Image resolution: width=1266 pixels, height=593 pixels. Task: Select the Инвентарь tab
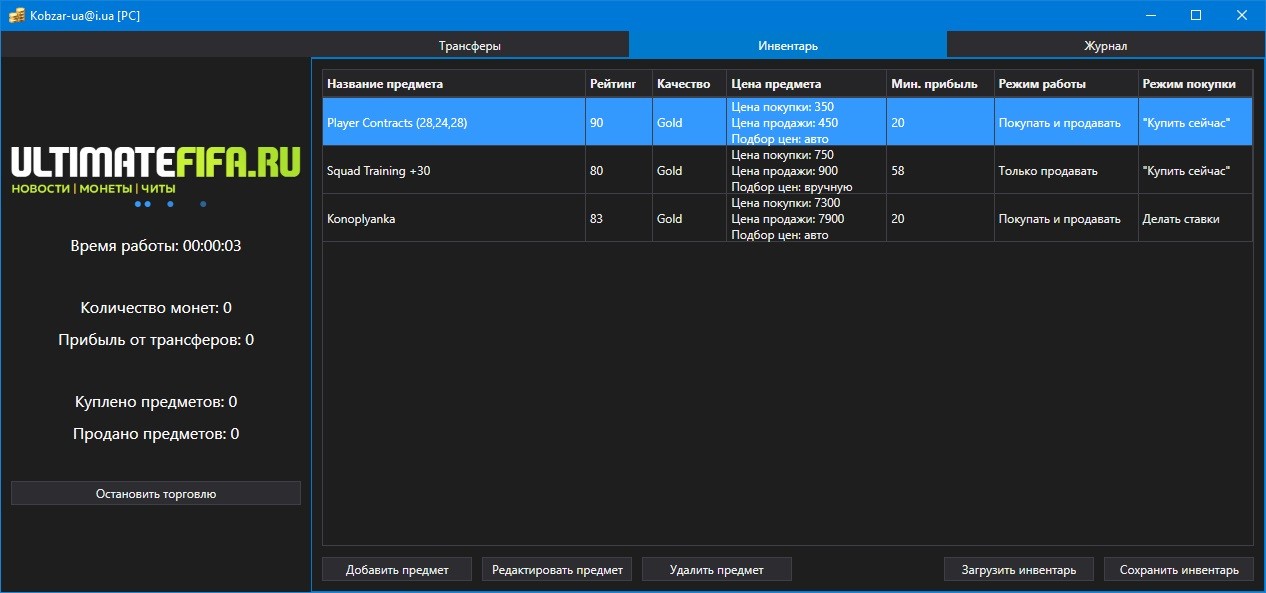click(787, 45)
